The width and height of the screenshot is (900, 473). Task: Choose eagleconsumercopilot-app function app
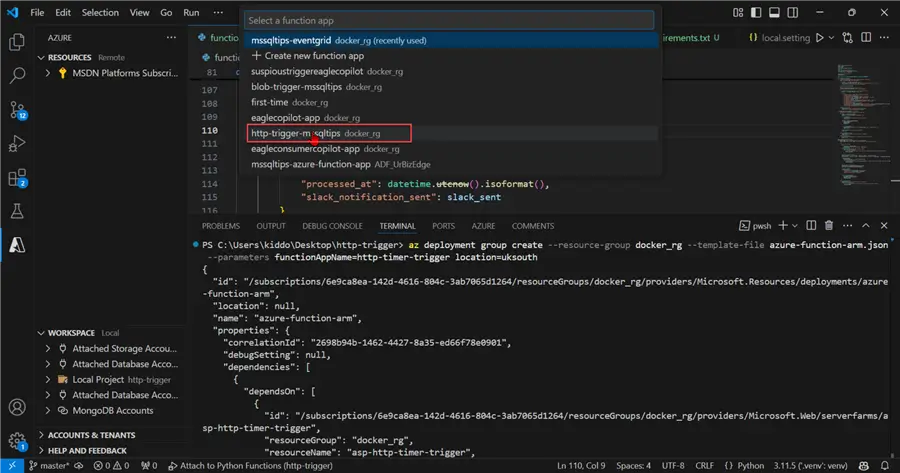pyautogui.click(x=451, y=149)
